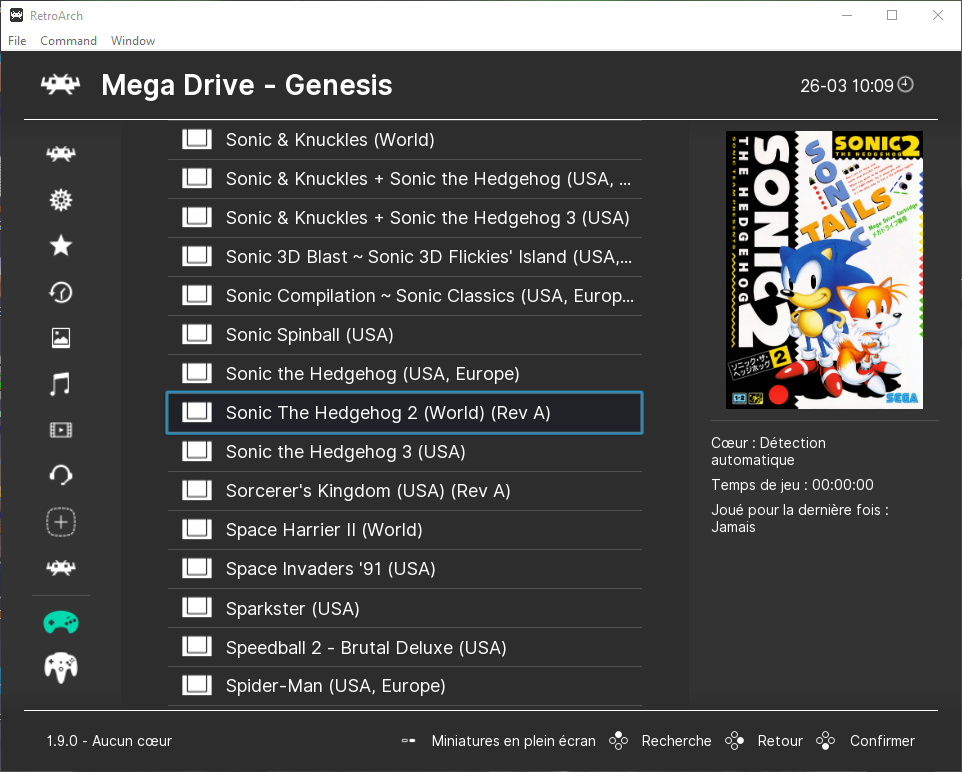Select Space Invaders '91 (USA)
The height and width of the screenshot is (772, 962).
pyautogui.click(x=404, y=569)
